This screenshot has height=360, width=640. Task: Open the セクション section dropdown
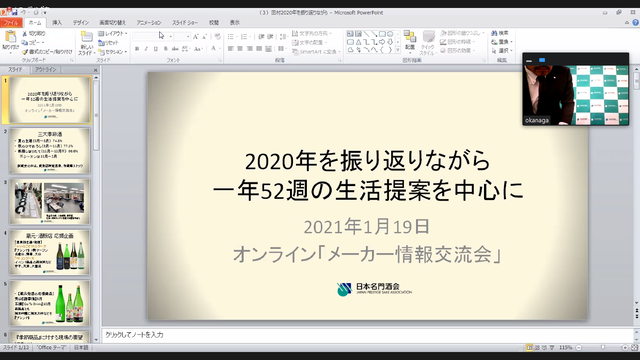(113, 52)
